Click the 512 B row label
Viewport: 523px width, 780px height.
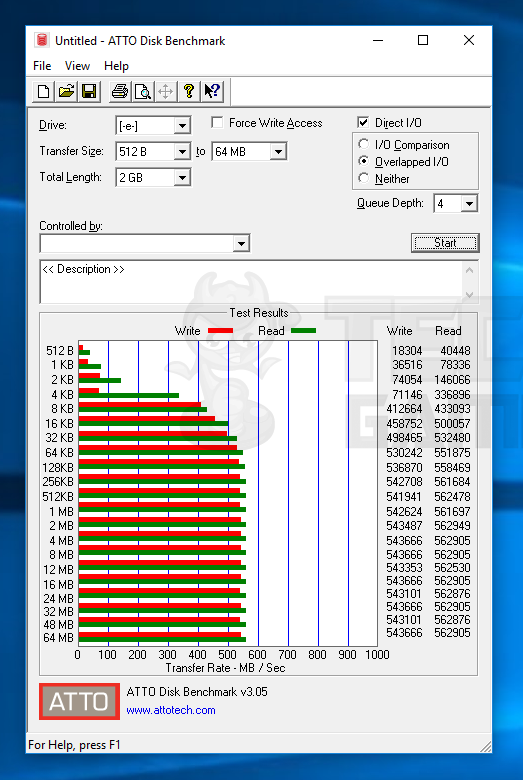coord(60,350)
